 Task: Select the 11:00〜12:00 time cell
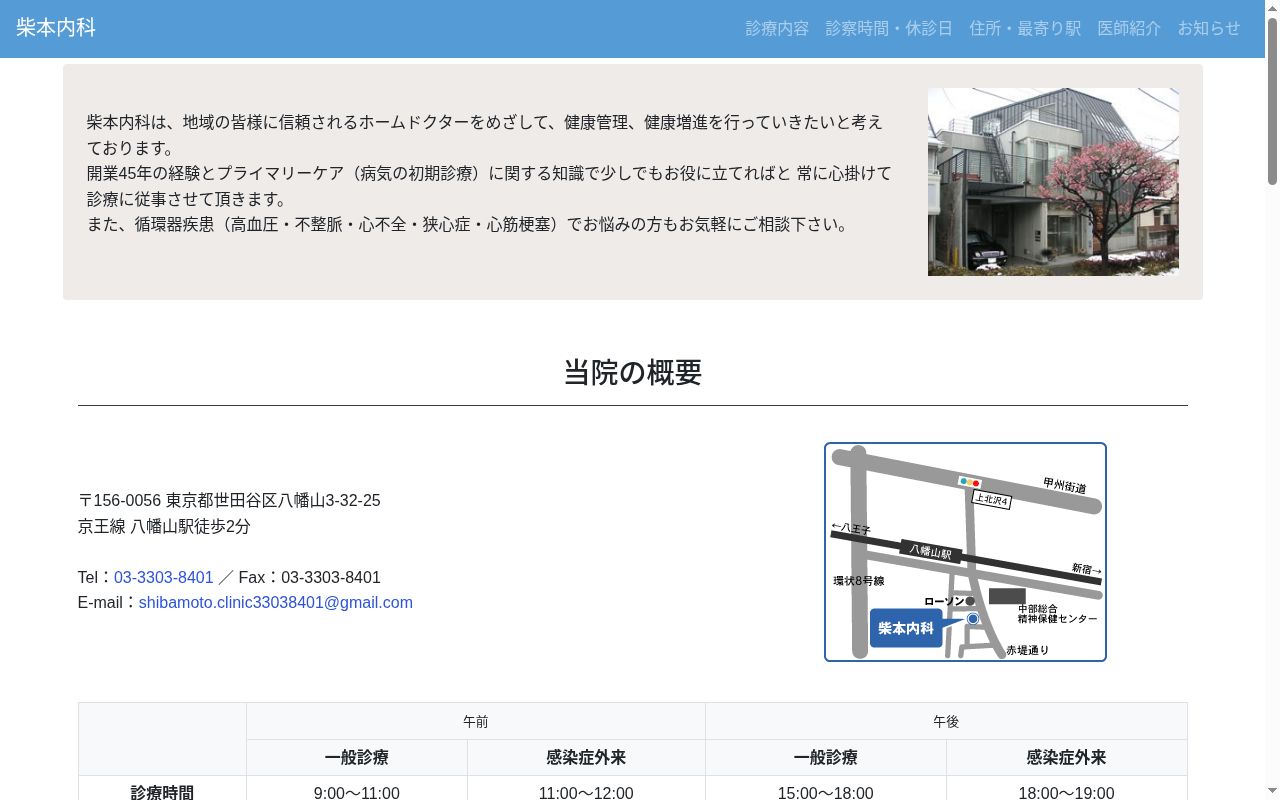click(x=586, y=792)
